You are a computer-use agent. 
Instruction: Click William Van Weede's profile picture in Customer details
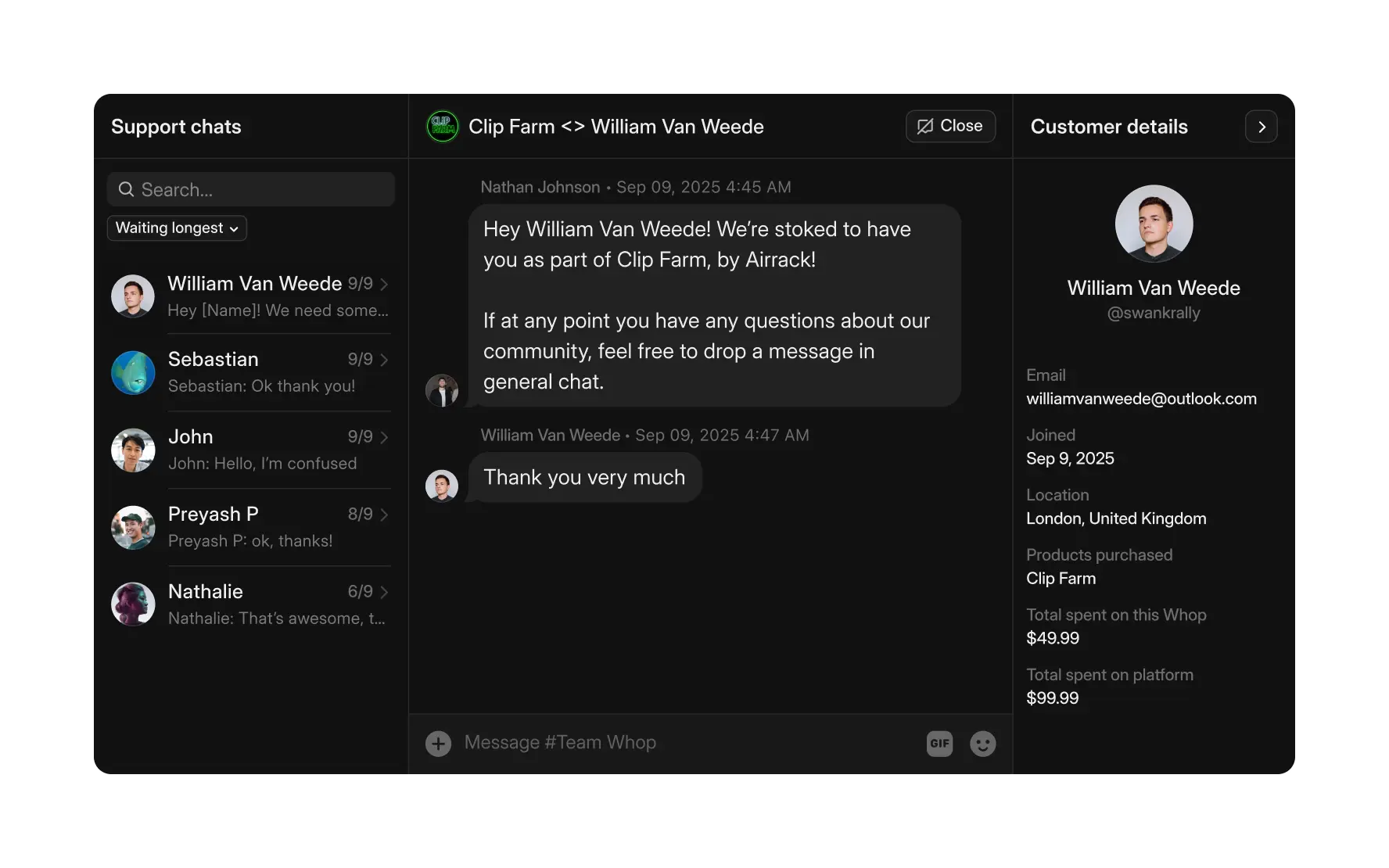1154,224
